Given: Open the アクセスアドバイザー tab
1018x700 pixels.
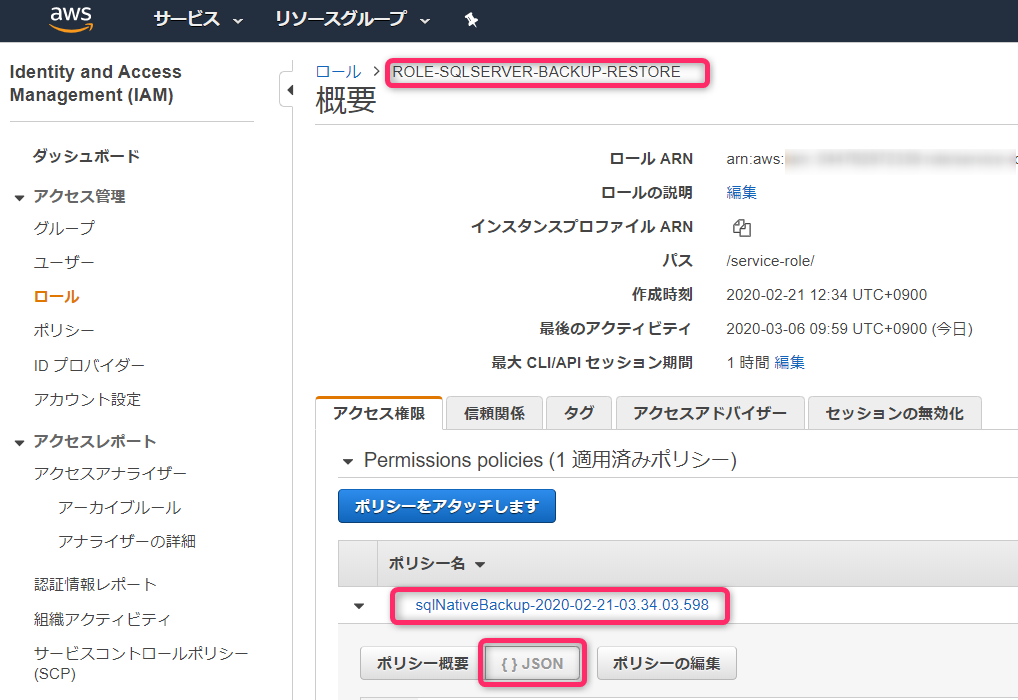Looking at the screenshot, I should click(x=710, y=412).
